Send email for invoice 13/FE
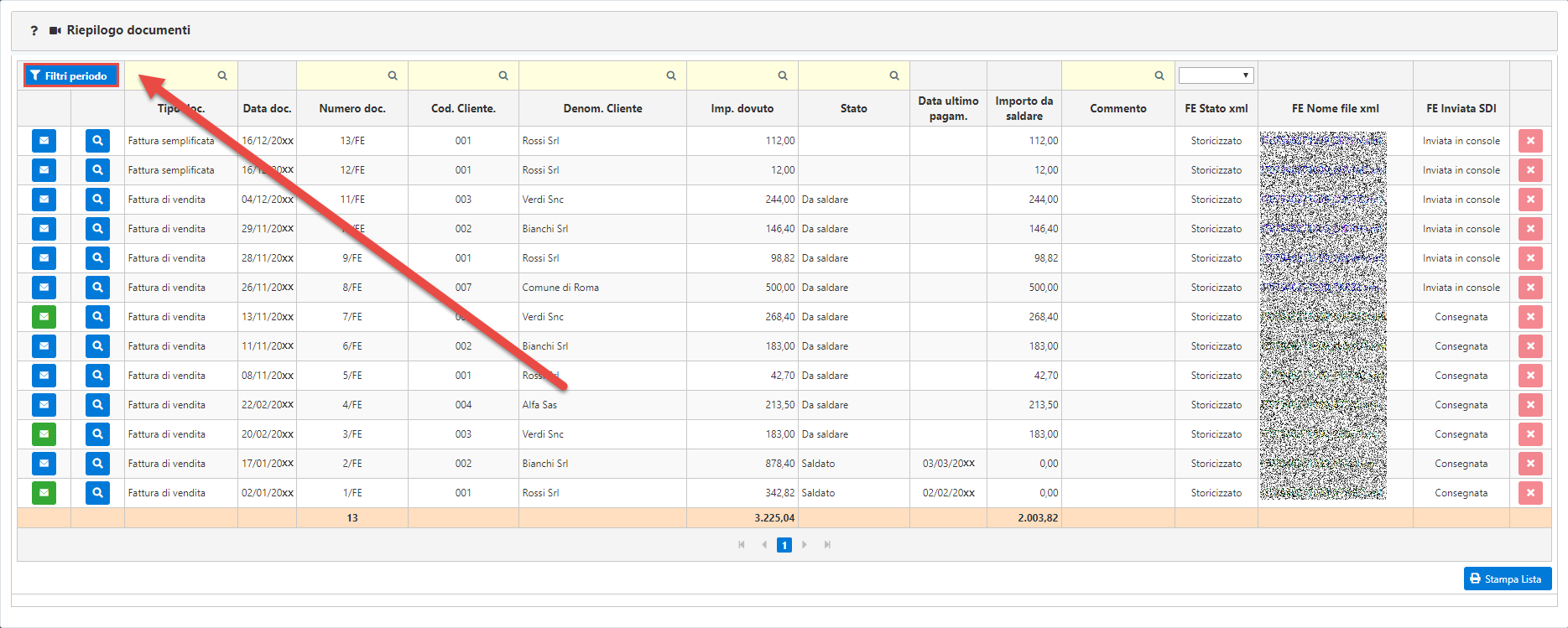 [x=44, y=141]
